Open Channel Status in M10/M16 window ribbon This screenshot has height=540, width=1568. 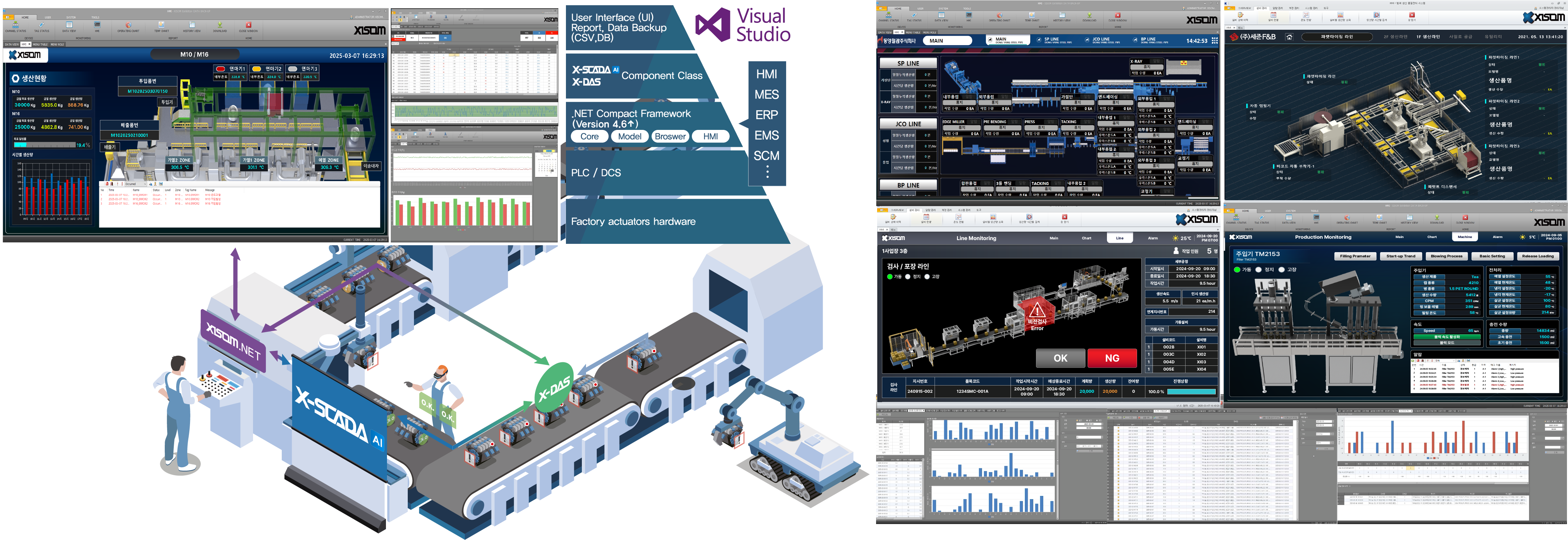click(x=16, y=27)
